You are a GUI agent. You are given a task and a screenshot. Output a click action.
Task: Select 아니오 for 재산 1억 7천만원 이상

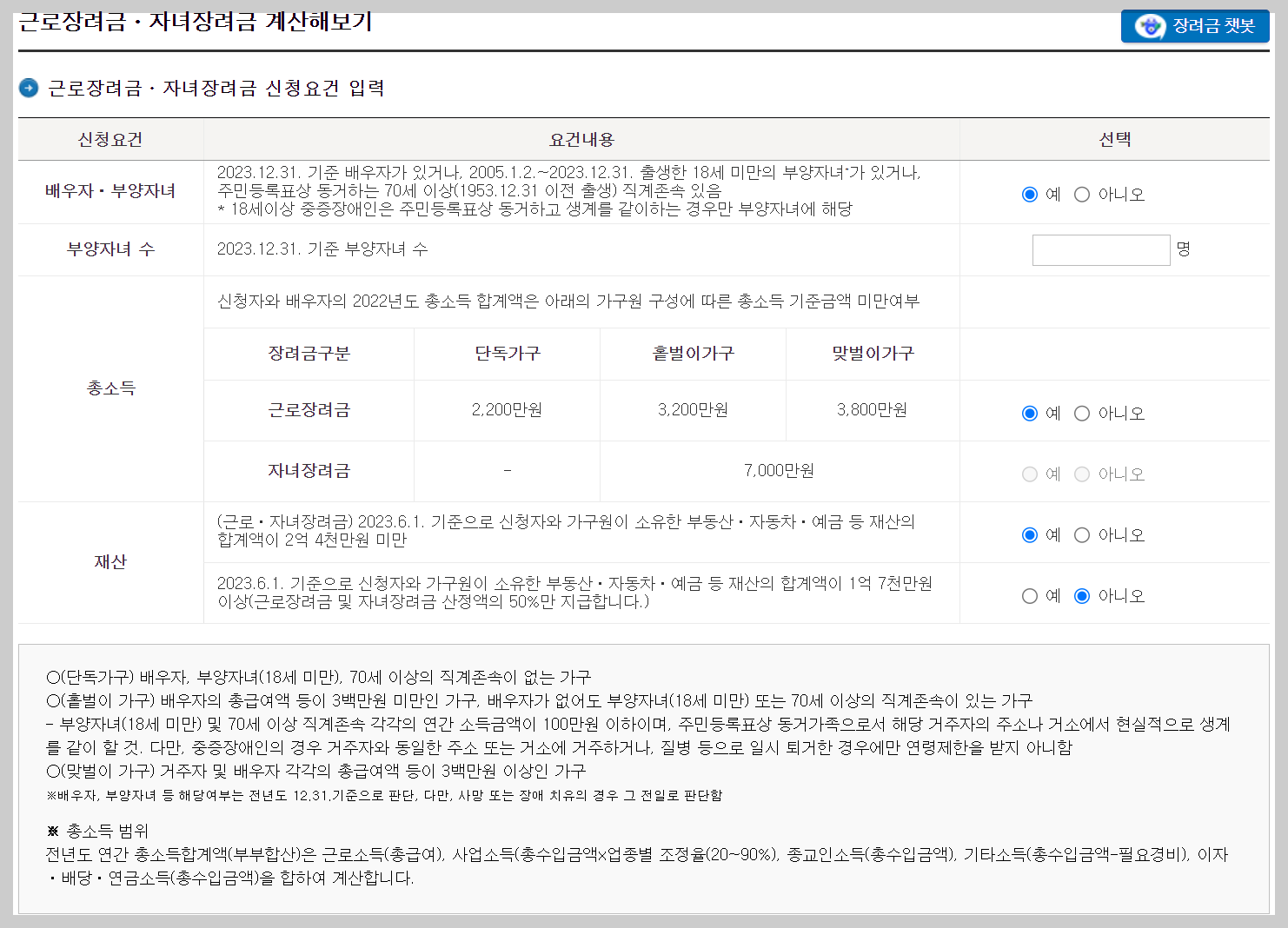[1082, 596]
